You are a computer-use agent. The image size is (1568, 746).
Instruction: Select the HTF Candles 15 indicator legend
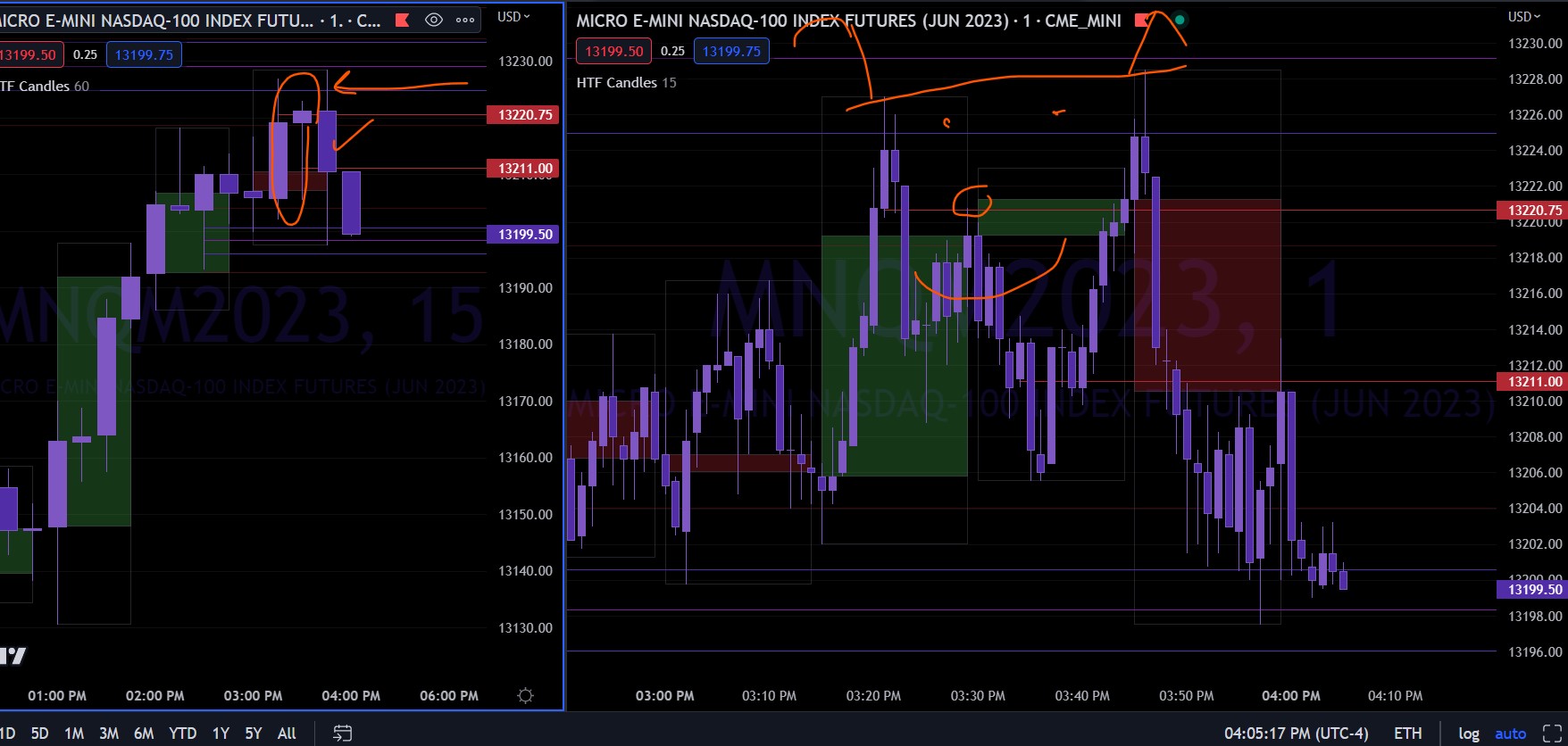[x=626, y=82]
